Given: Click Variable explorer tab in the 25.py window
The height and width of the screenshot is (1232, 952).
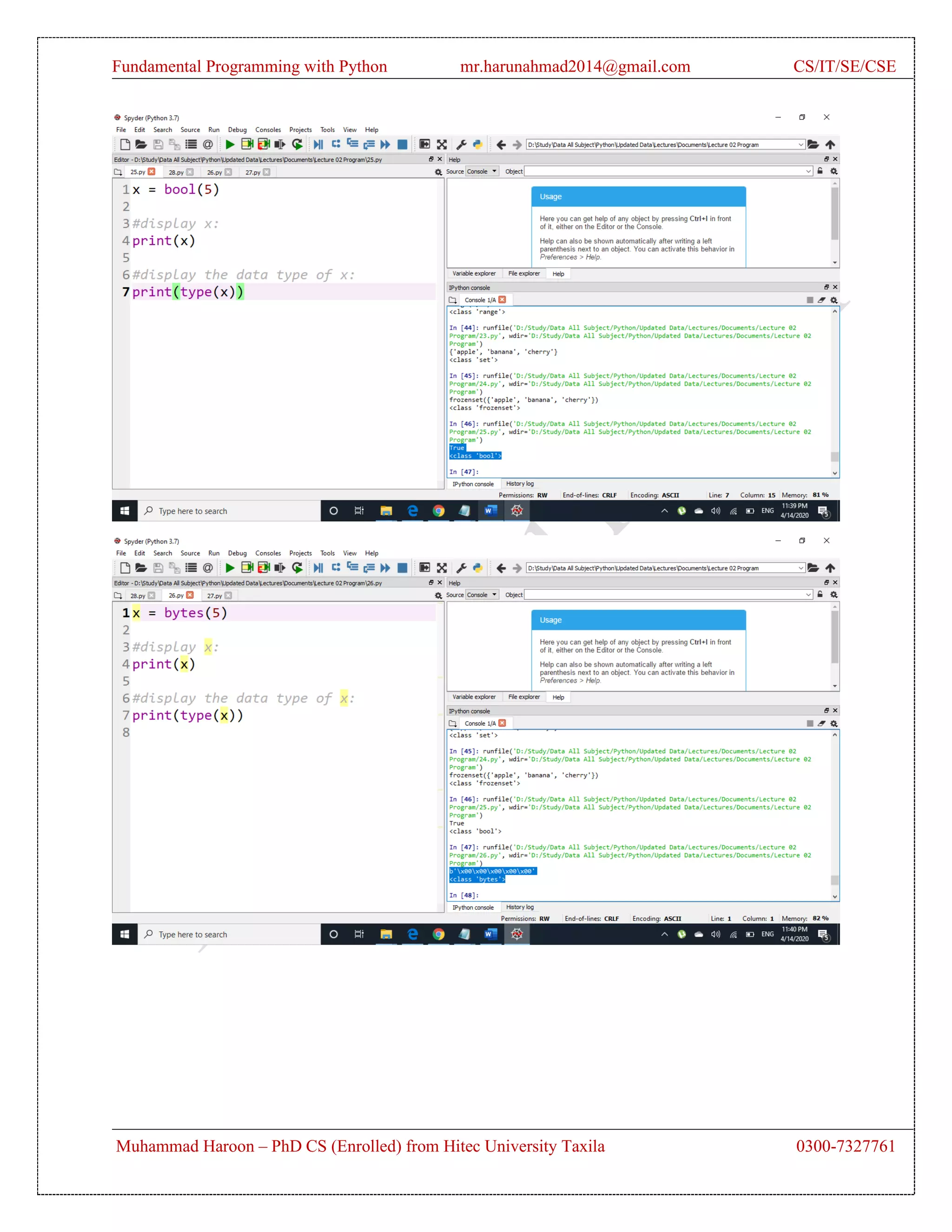Looking at the screenshot, I should click(474, 273).
